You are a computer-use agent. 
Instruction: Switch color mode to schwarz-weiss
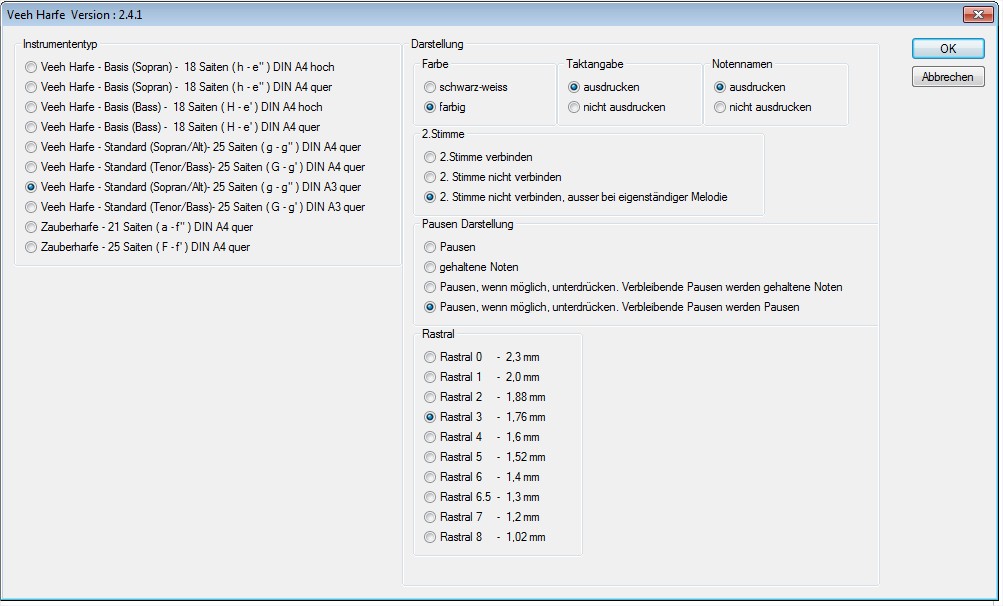[x=431, y=87]
